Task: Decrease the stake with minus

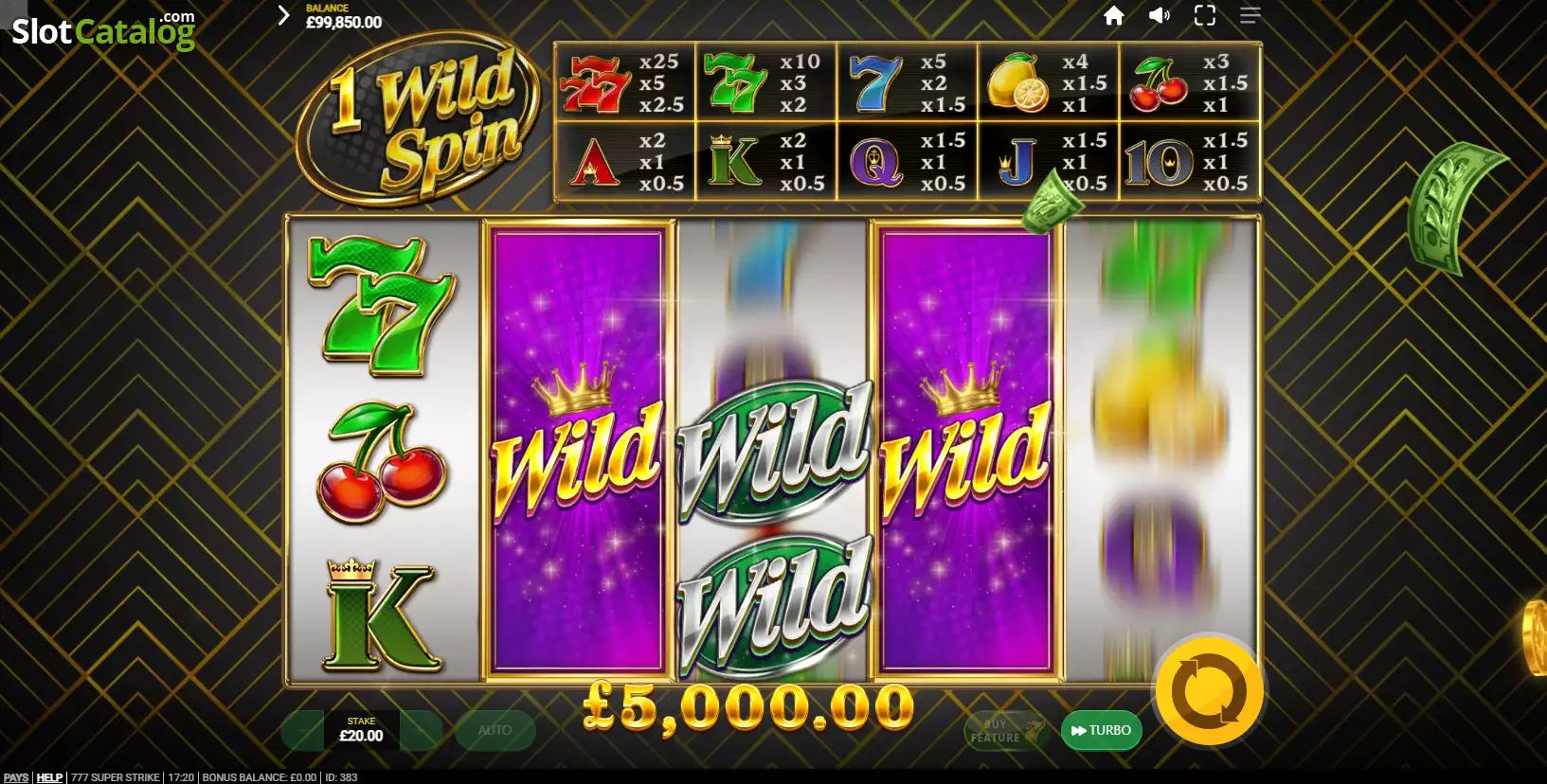Action: click(x=302, y=730)
